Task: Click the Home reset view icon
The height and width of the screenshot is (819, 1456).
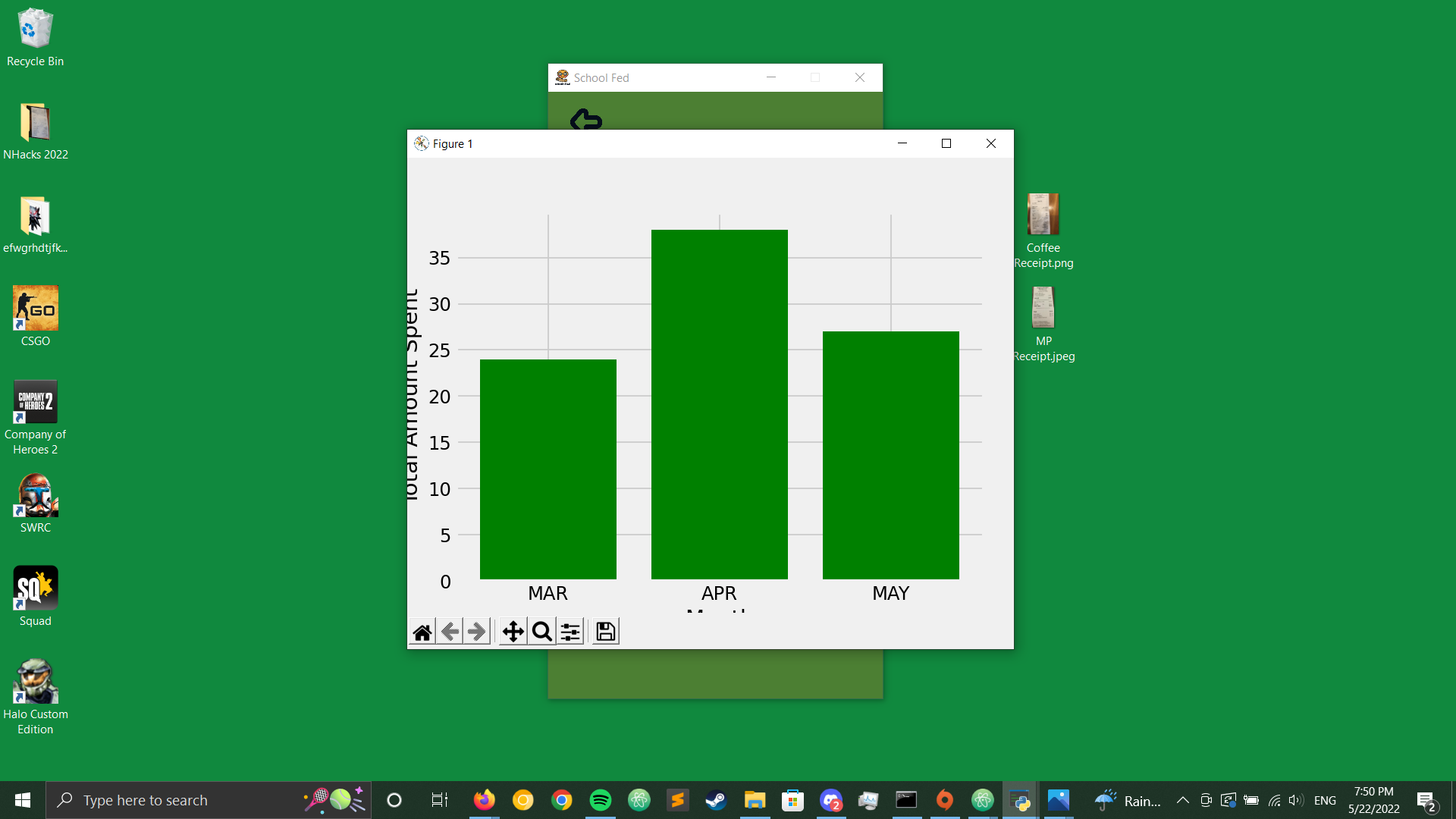Action: point(422,632)
